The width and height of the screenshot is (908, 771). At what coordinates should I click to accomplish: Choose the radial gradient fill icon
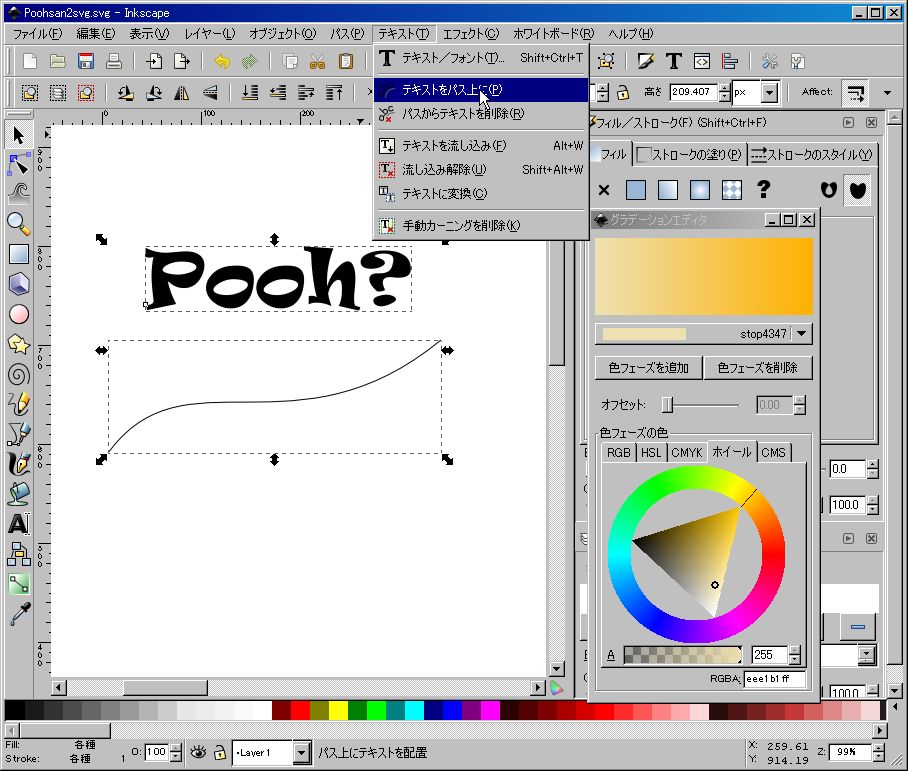click(698, 189)
